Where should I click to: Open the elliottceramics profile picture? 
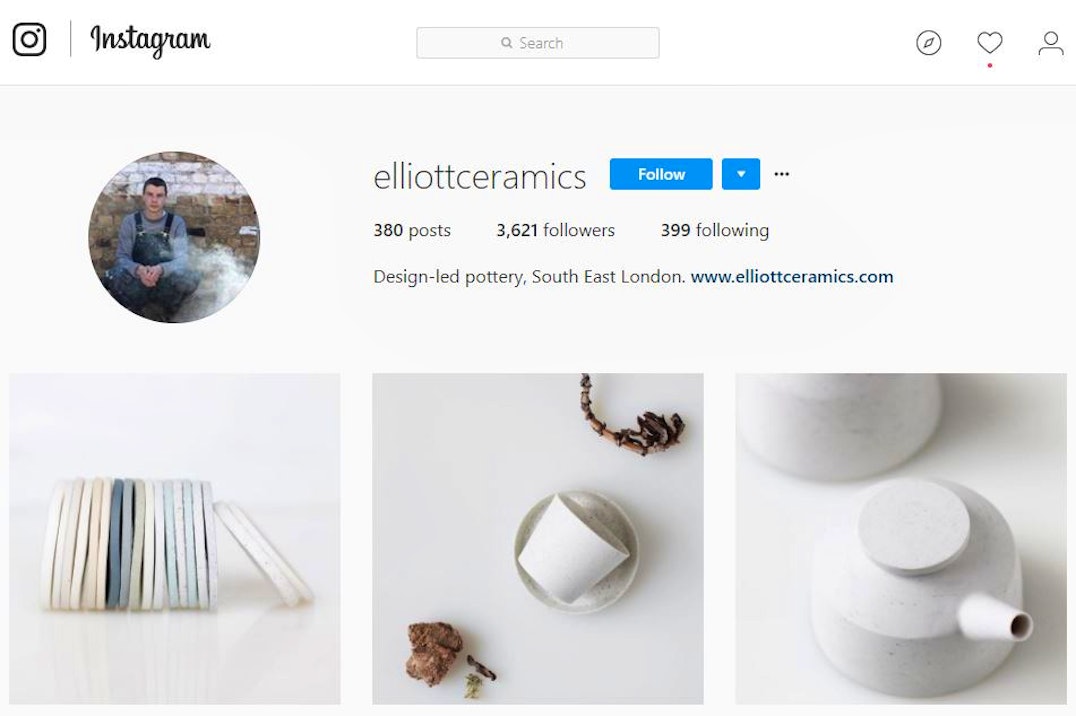click(x=174, y=237)
